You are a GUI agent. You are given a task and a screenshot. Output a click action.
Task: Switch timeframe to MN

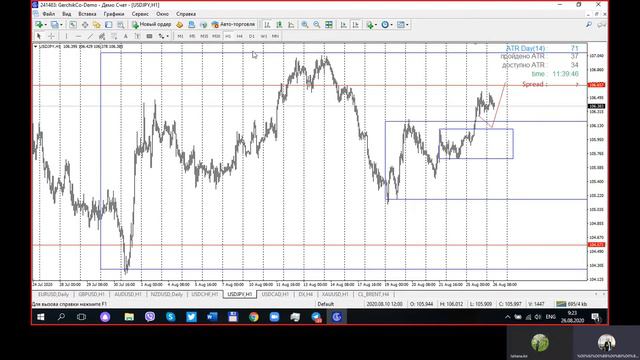pyautogui.click(x=276, y=36)
